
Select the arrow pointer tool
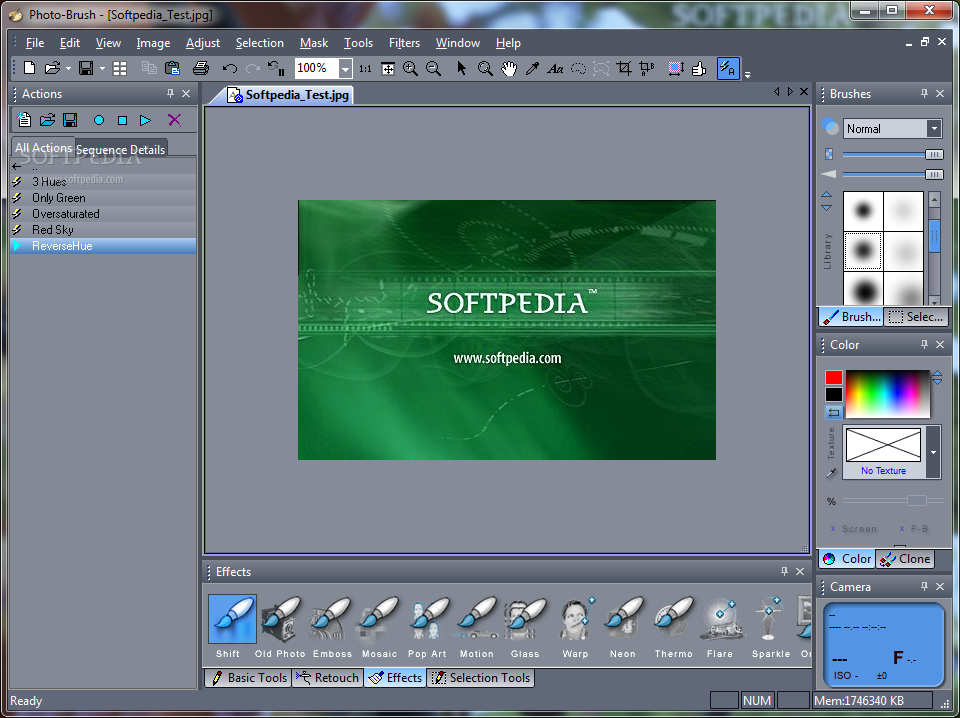click(x=462, y=68)
